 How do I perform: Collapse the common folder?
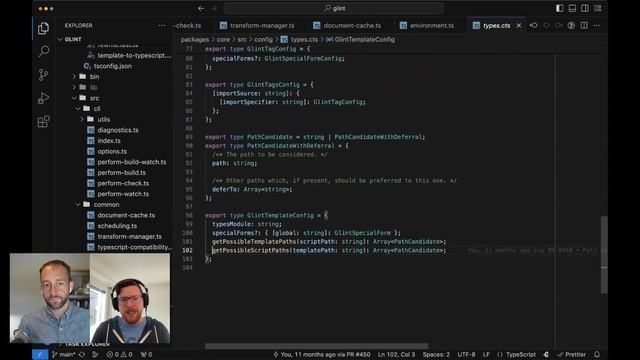point(78,204)
